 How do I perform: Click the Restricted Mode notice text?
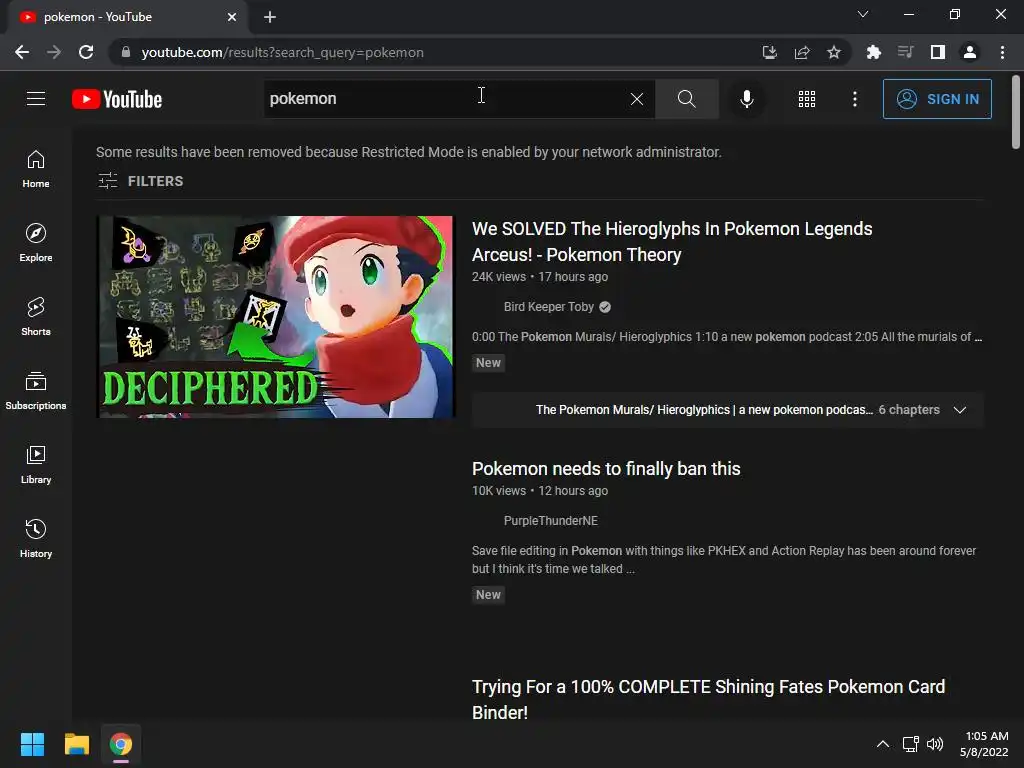tap(409, 152)
